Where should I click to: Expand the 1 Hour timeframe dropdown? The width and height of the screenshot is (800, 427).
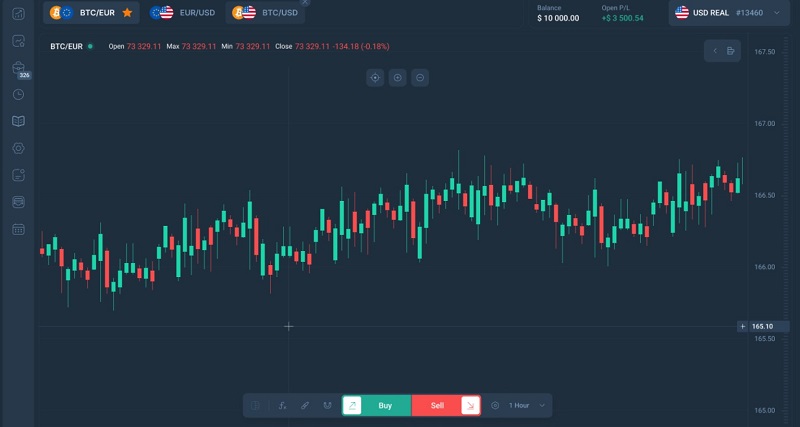tap(527, 405)
